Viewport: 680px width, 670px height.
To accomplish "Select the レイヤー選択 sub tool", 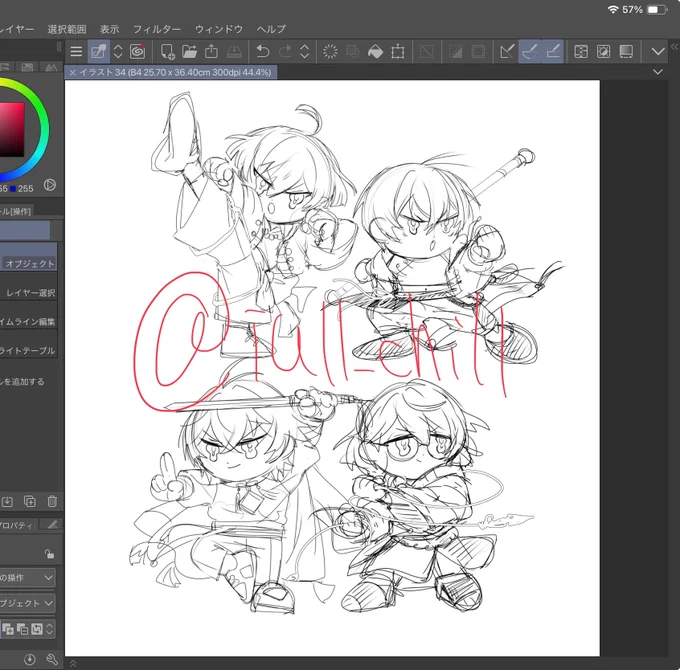I will click(x=29, y=286).
